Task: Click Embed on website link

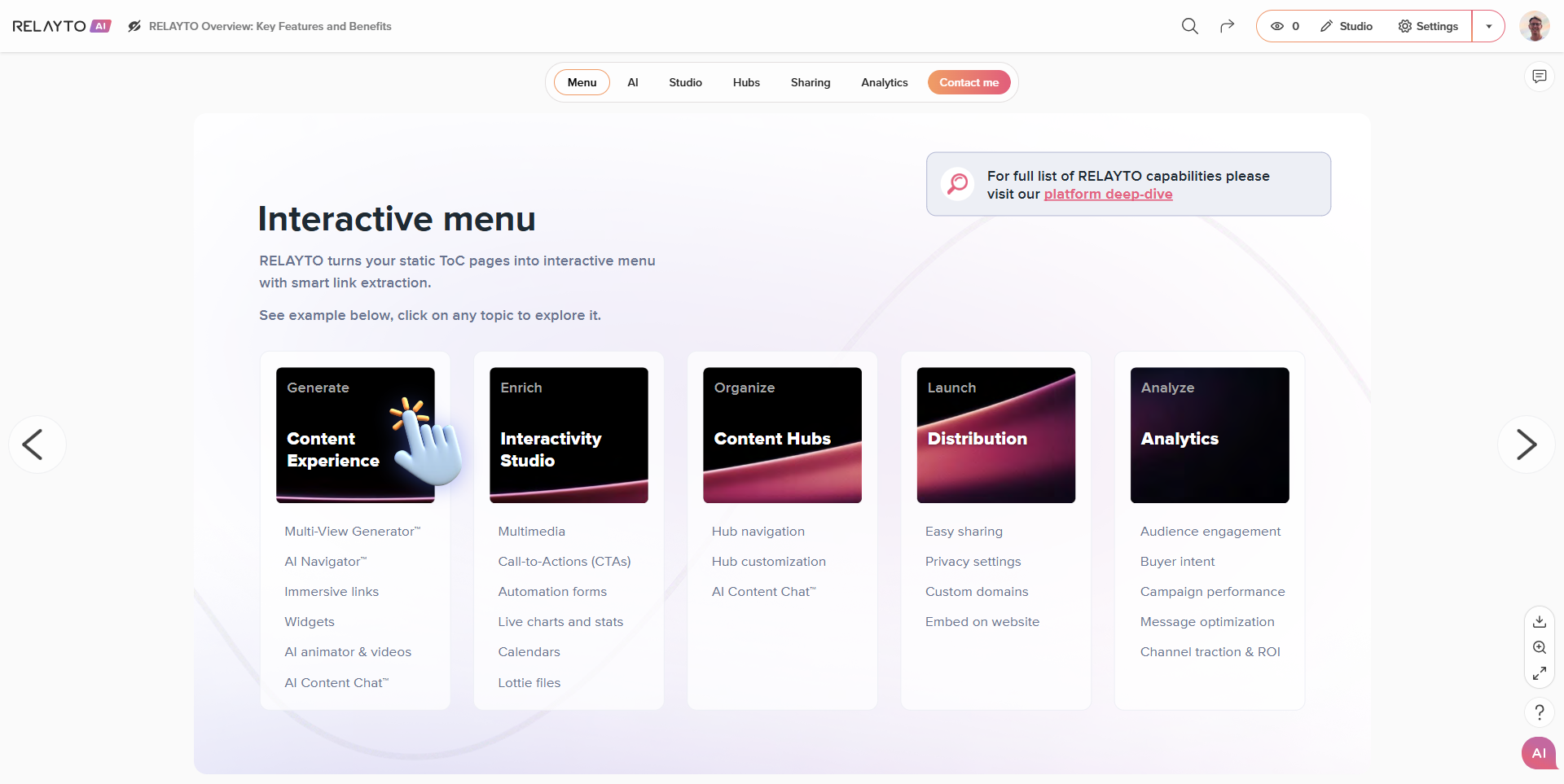Action: pyautogui.click(x=982, y=621)
